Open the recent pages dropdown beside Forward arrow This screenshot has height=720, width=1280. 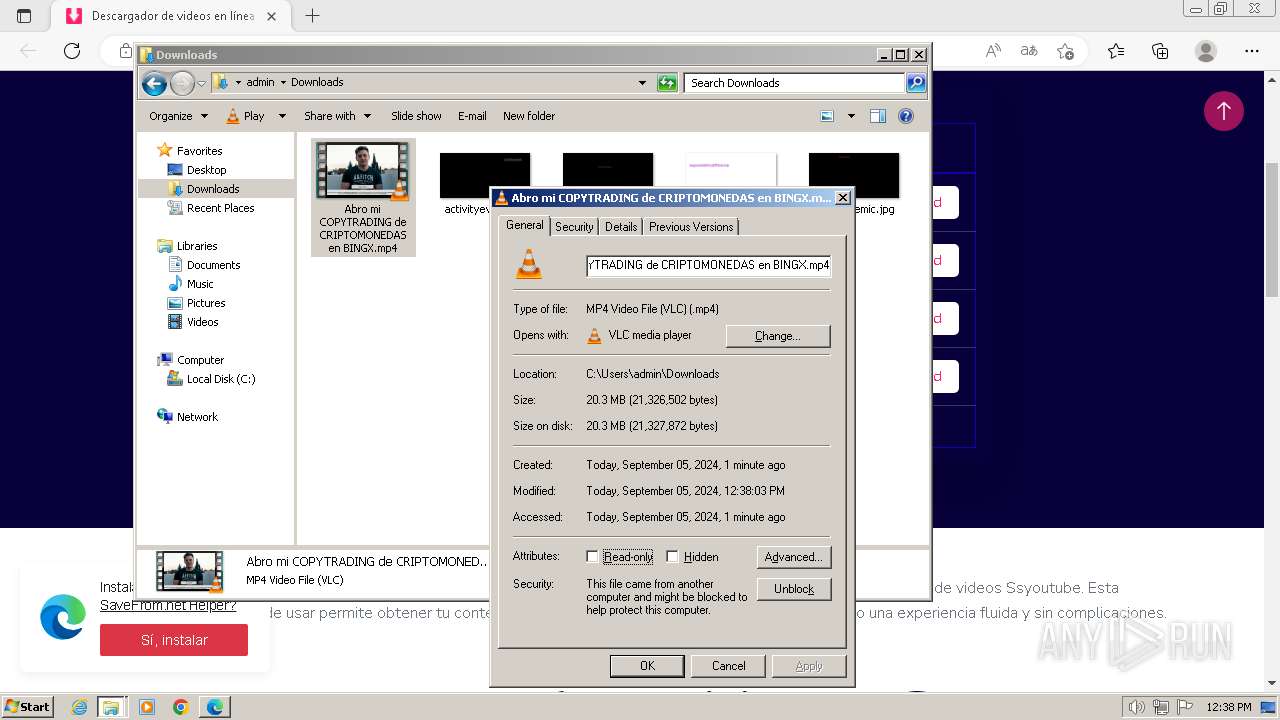201,83
